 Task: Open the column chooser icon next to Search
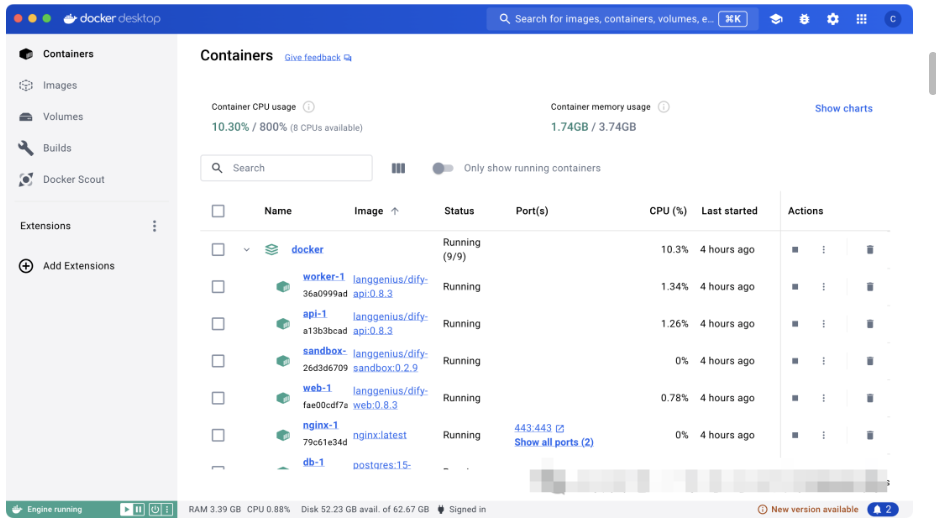pos(398,168)
